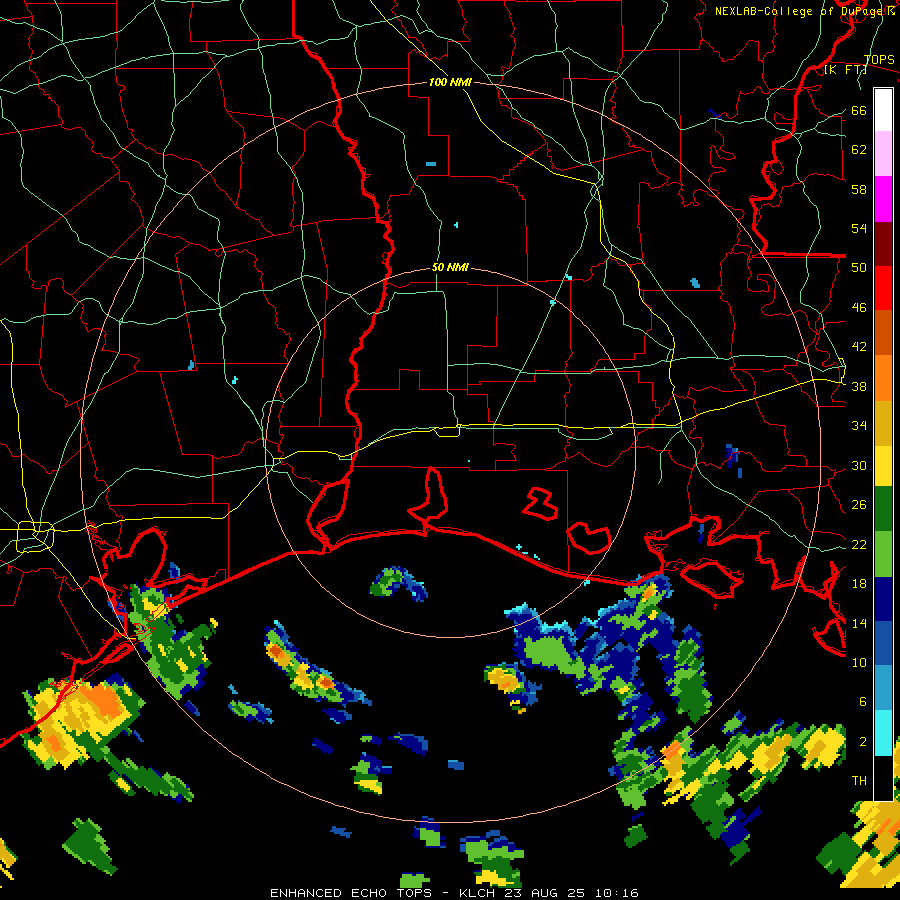Screen dimensions: 900x900
Task: Click the '100 NMI' range ring label
Action: 450,83
